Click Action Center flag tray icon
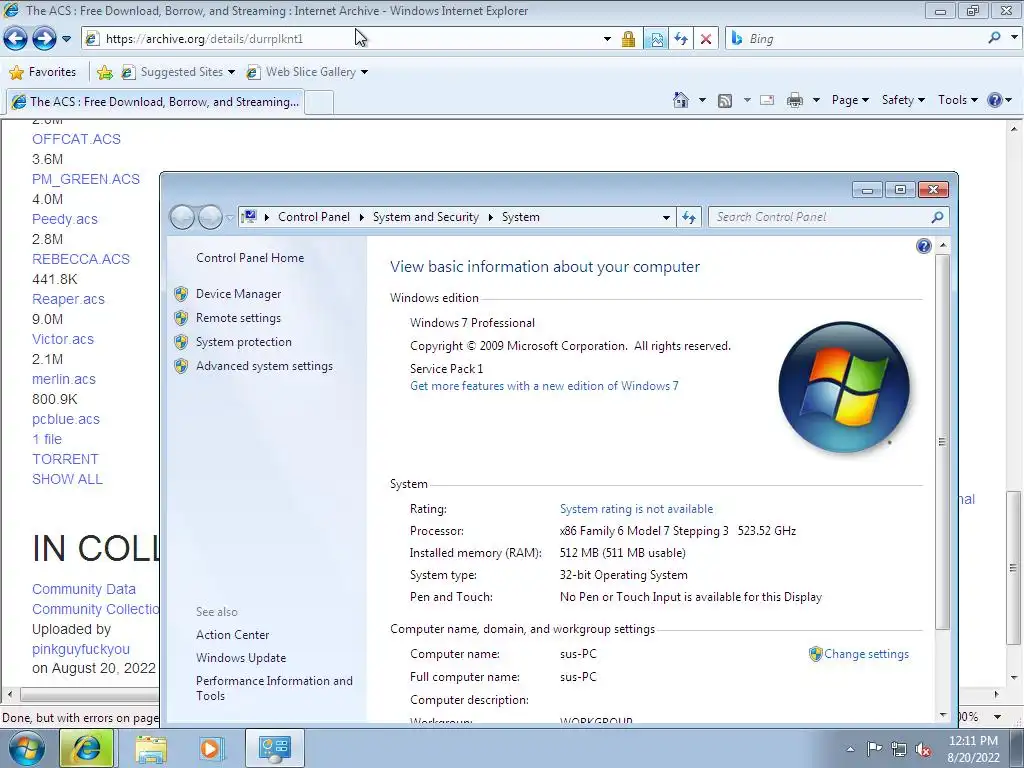Image resolution: width=1024 pixels, height=768 pixels. [x=874, y=749]
